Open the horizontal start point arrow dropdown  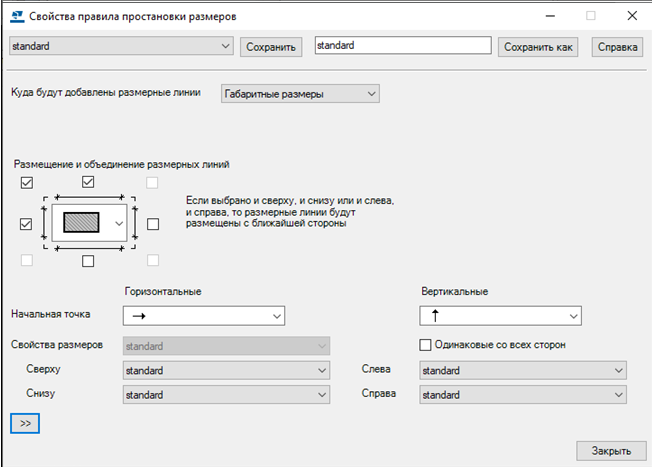tap(204, 316)
